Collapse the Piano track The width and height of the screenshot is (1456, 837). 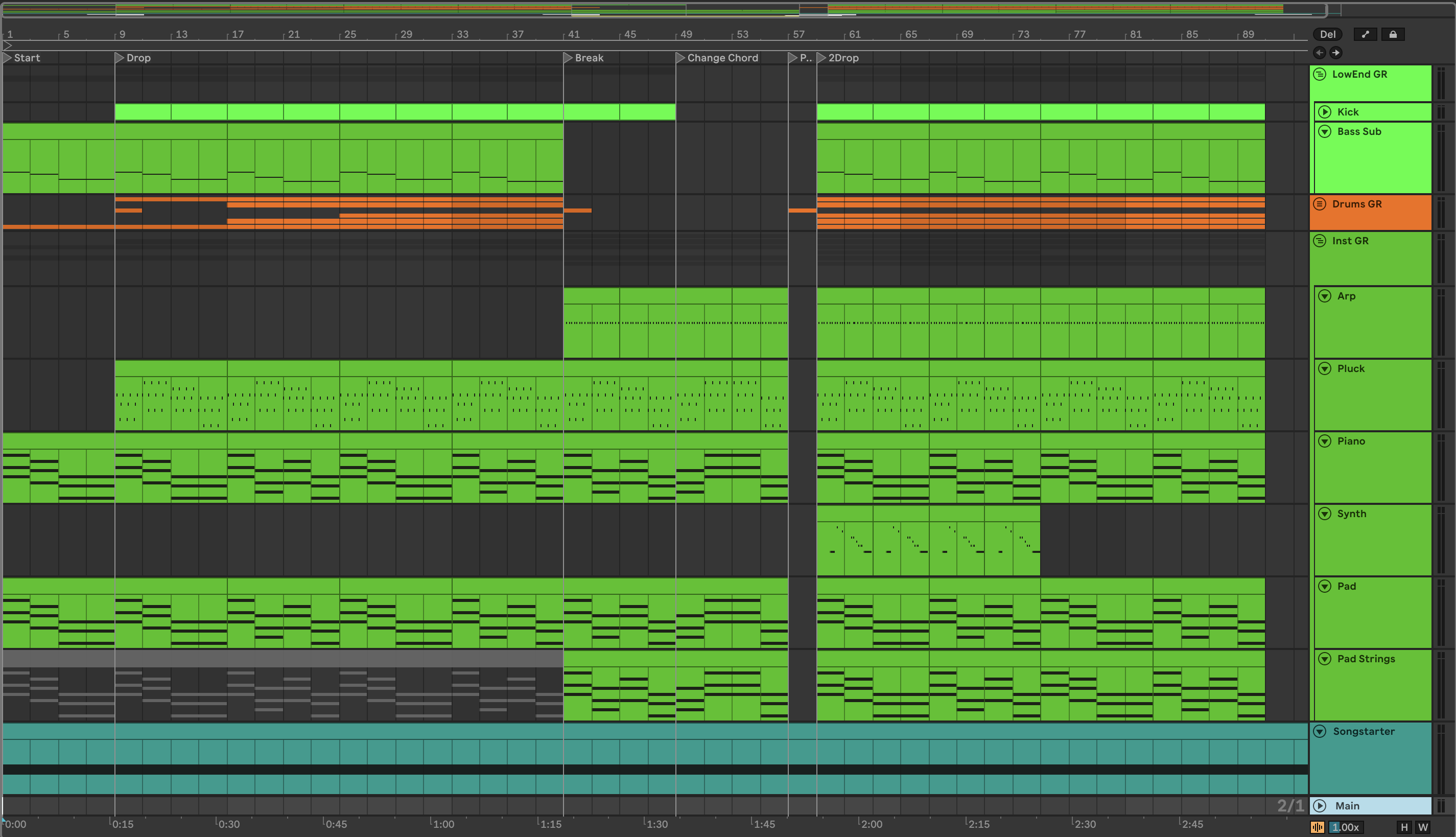tap(1324, 441)
